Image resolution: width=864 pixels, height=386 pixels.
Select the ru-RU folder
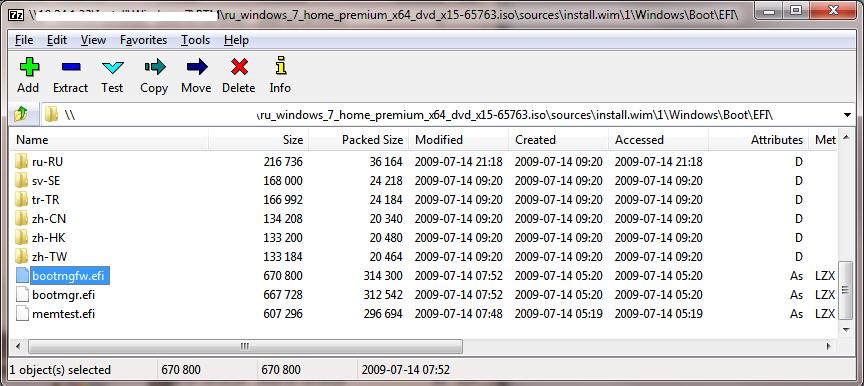(x=48, y=162)
